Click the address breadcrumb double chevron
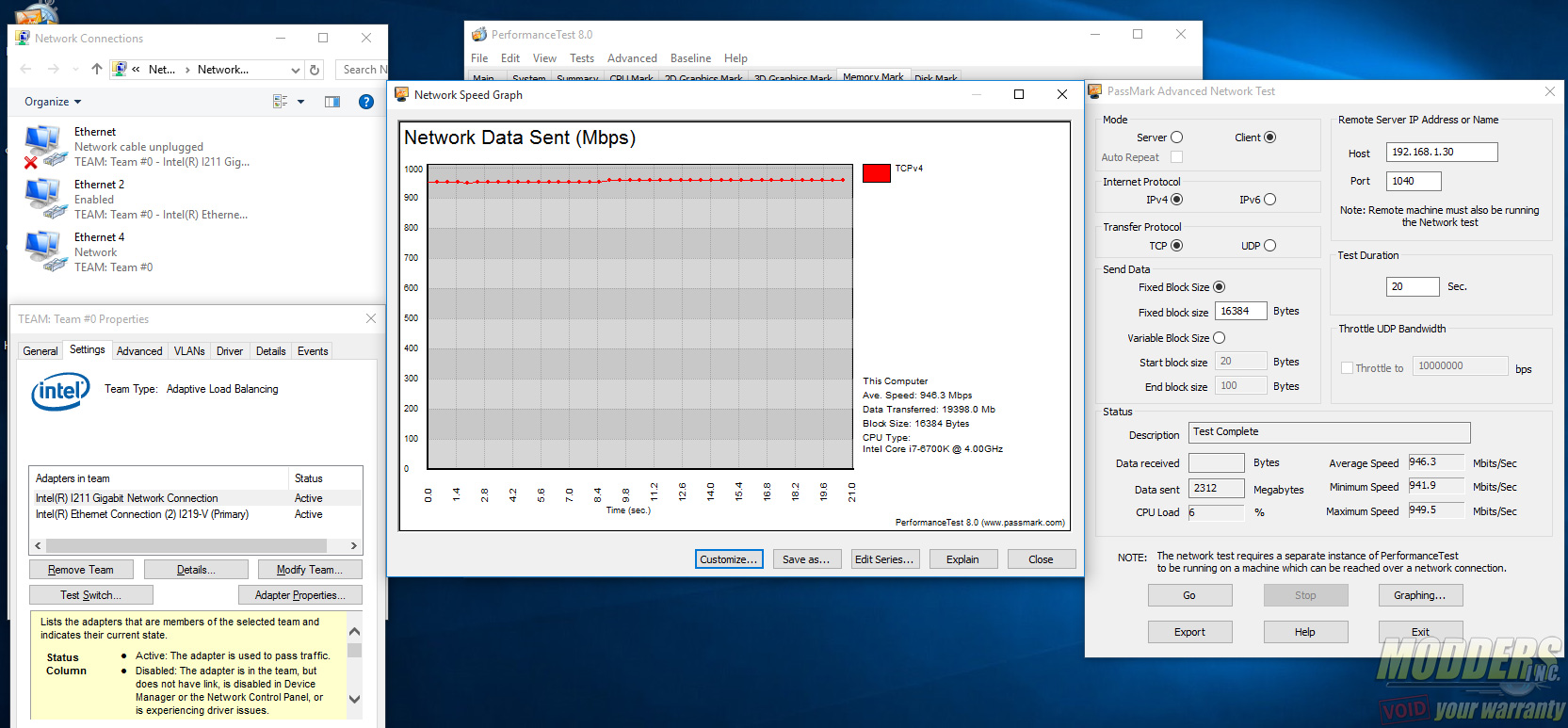This screenshot has height=728, width=1568. 137,70
